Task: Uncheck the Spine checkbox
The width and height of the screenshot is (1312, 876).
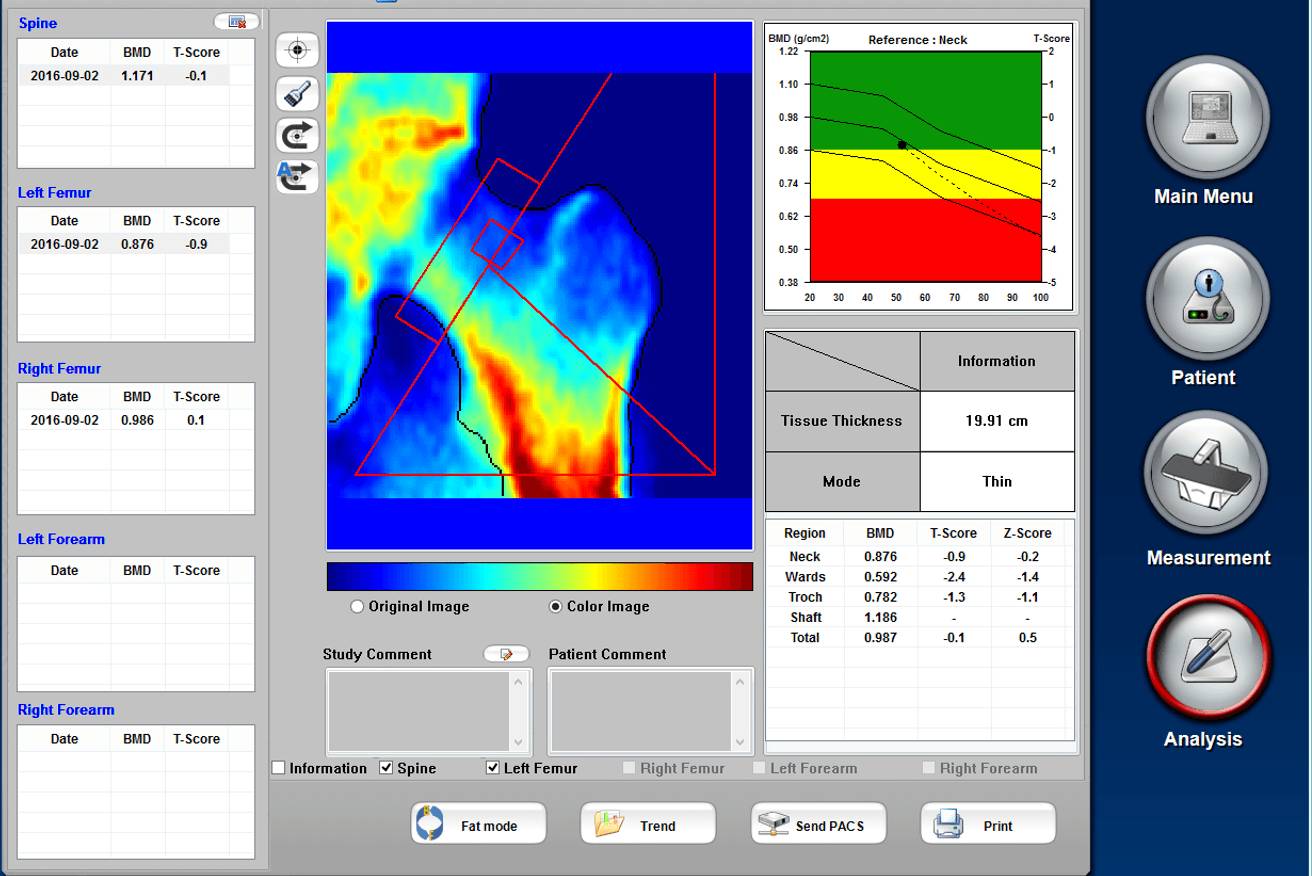Action: (386, 768)
